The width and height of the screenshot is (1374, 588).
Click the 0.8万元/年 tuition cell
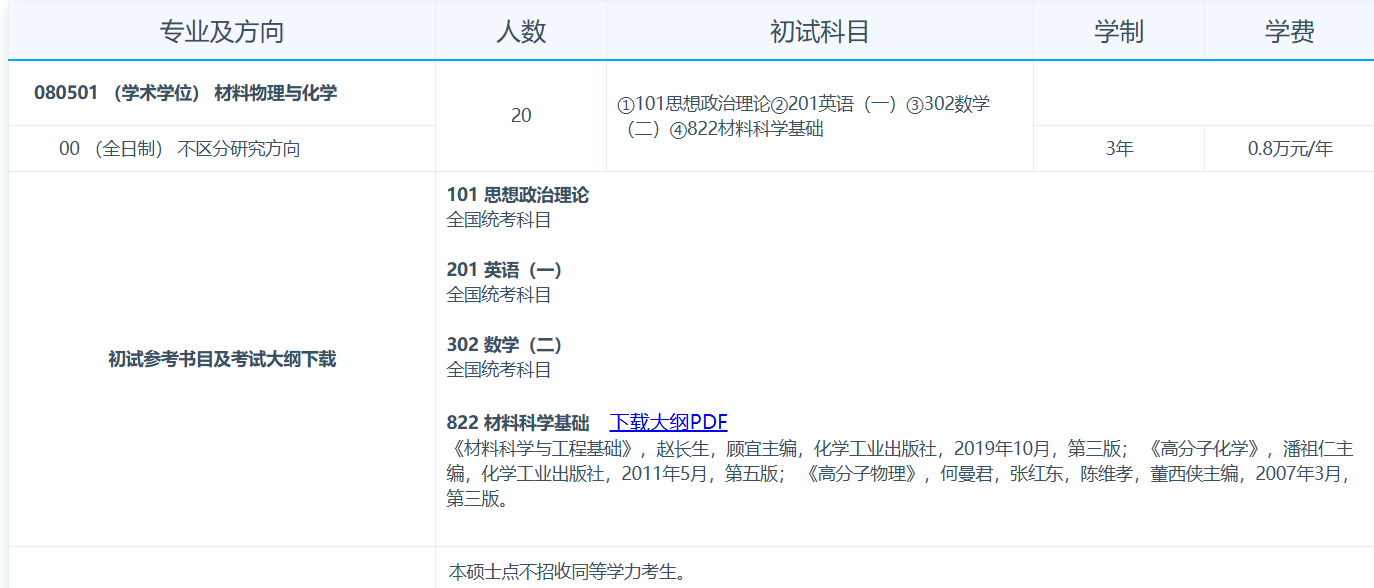point(1290,148)
